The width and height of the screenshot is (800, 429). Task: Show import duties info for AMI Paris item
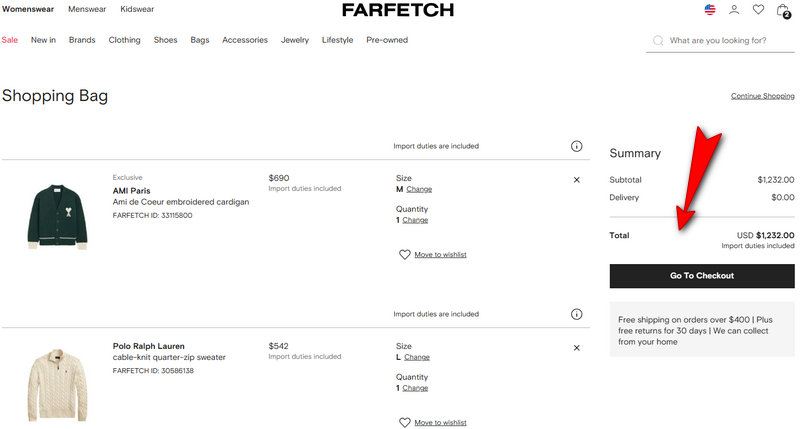[x=576, y=146]
